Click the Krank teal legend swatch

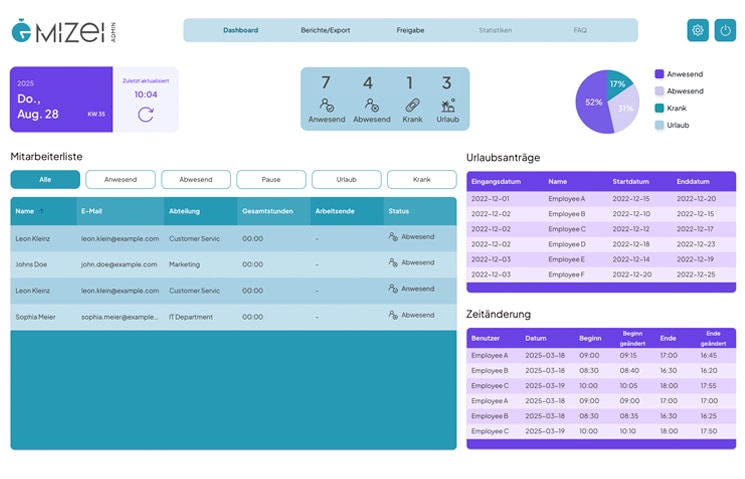659,108
